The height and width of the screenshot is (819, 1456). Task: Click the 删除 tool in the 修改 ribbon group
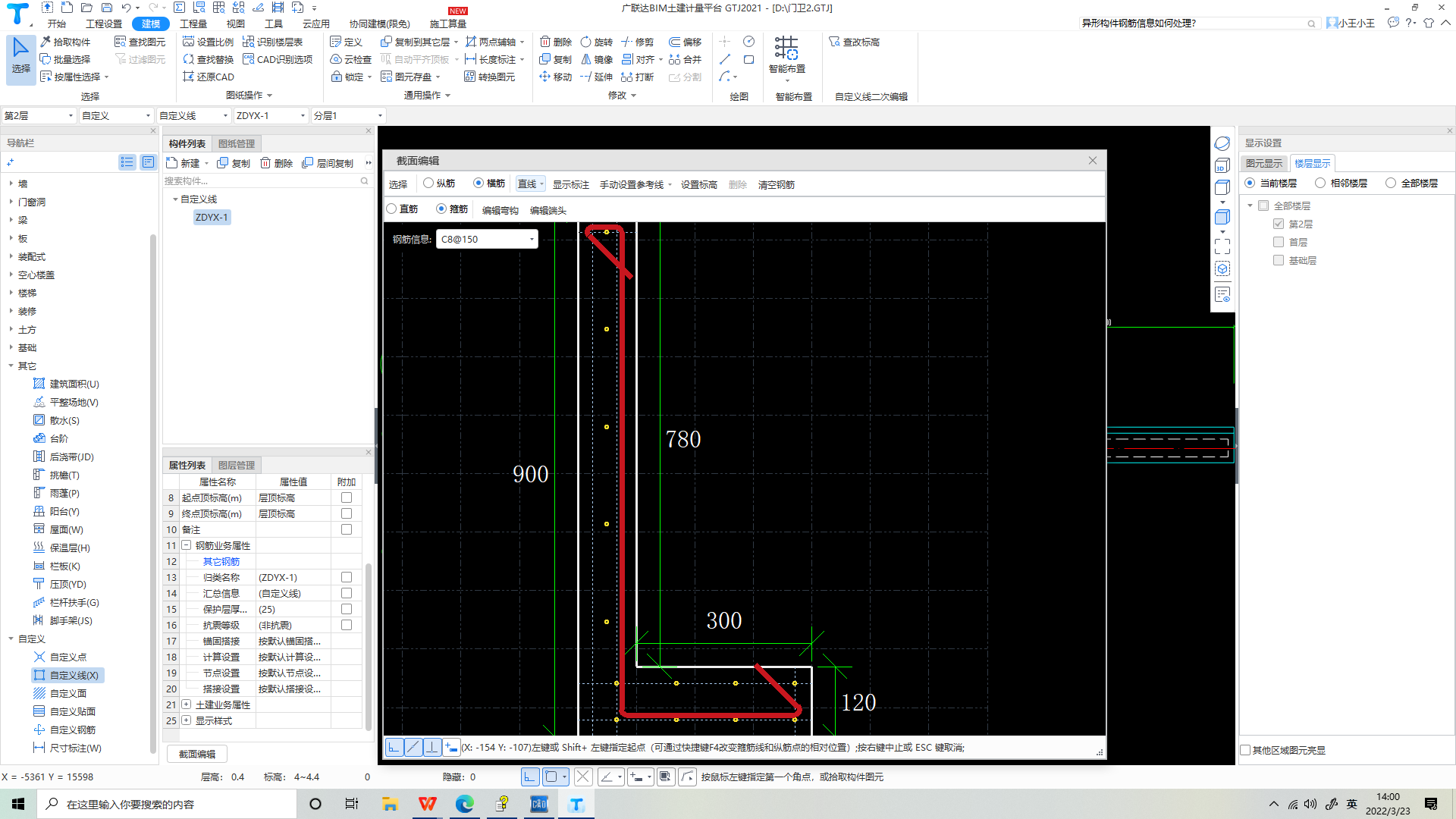556,42
